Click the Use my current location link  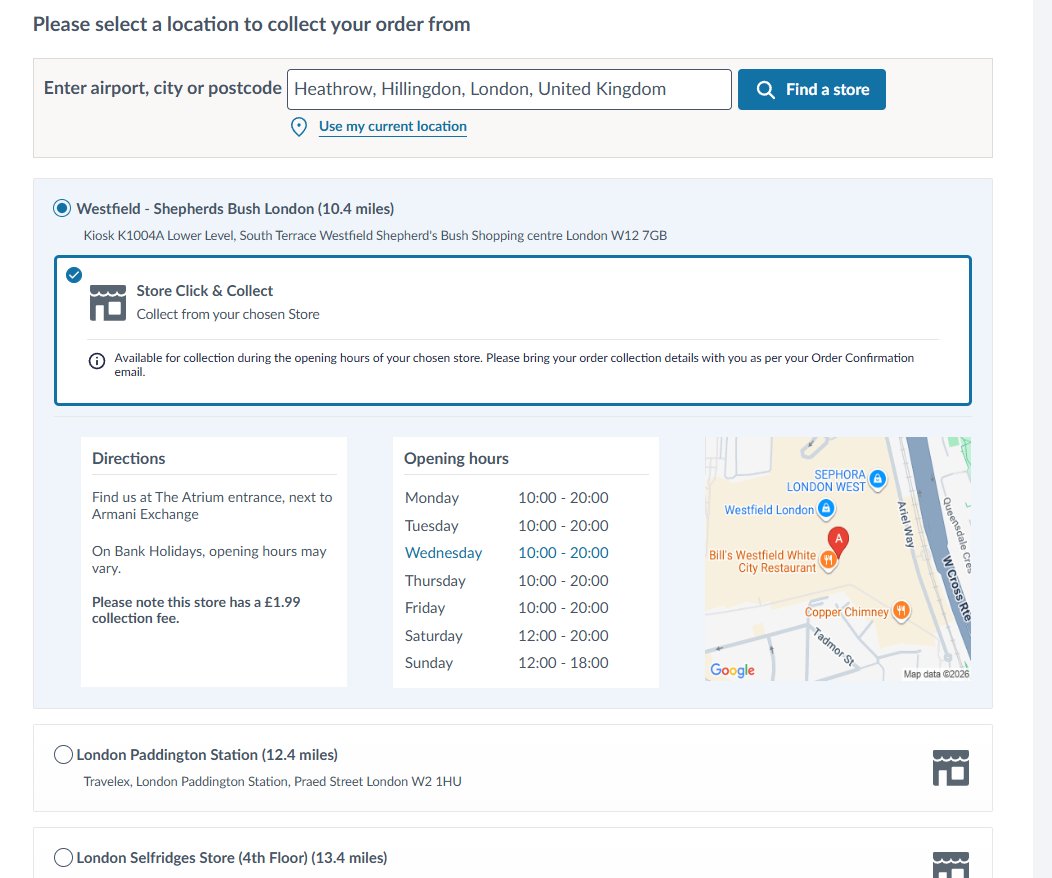(392, 126)
